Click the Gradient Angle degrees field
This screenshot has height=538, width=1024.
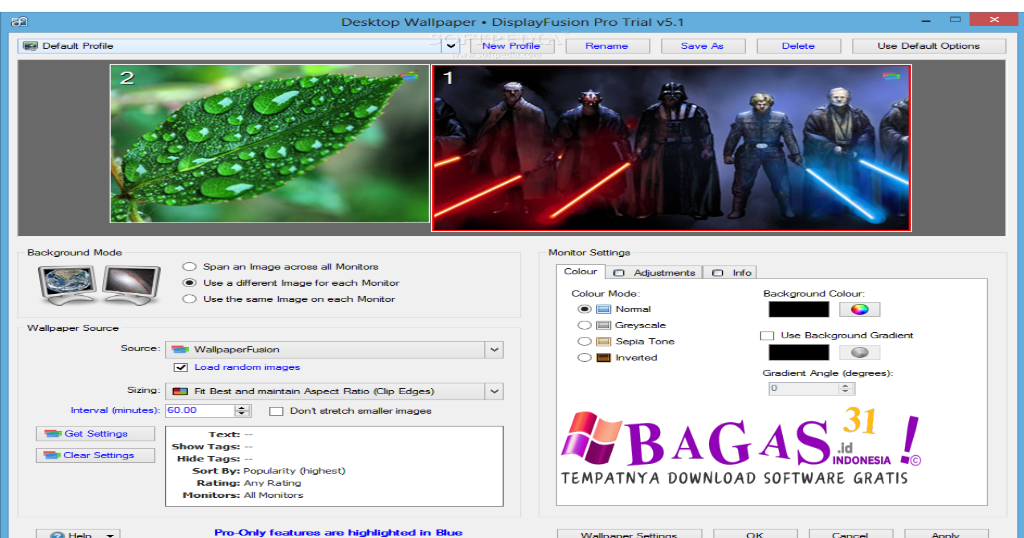(x=803, y=388)
